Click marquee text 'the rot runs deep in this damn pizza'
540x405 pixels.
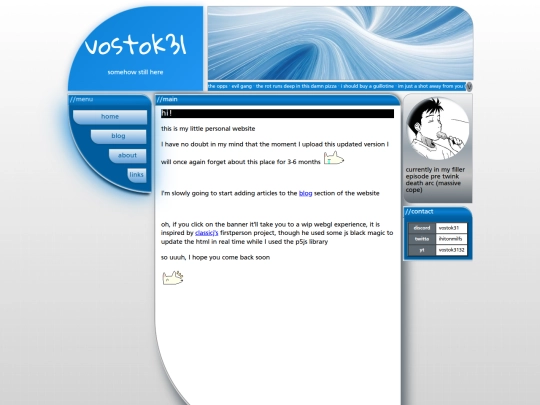[x=296, y=86]
